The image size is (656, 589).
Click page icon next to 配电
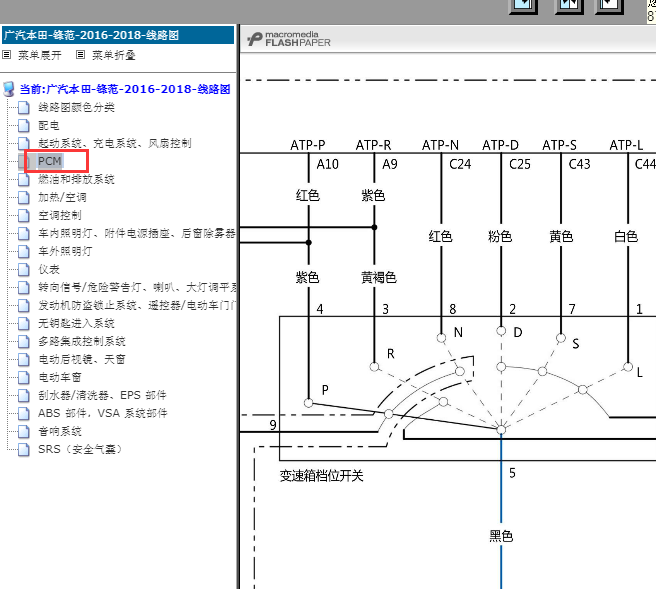(x=24, y=125)
